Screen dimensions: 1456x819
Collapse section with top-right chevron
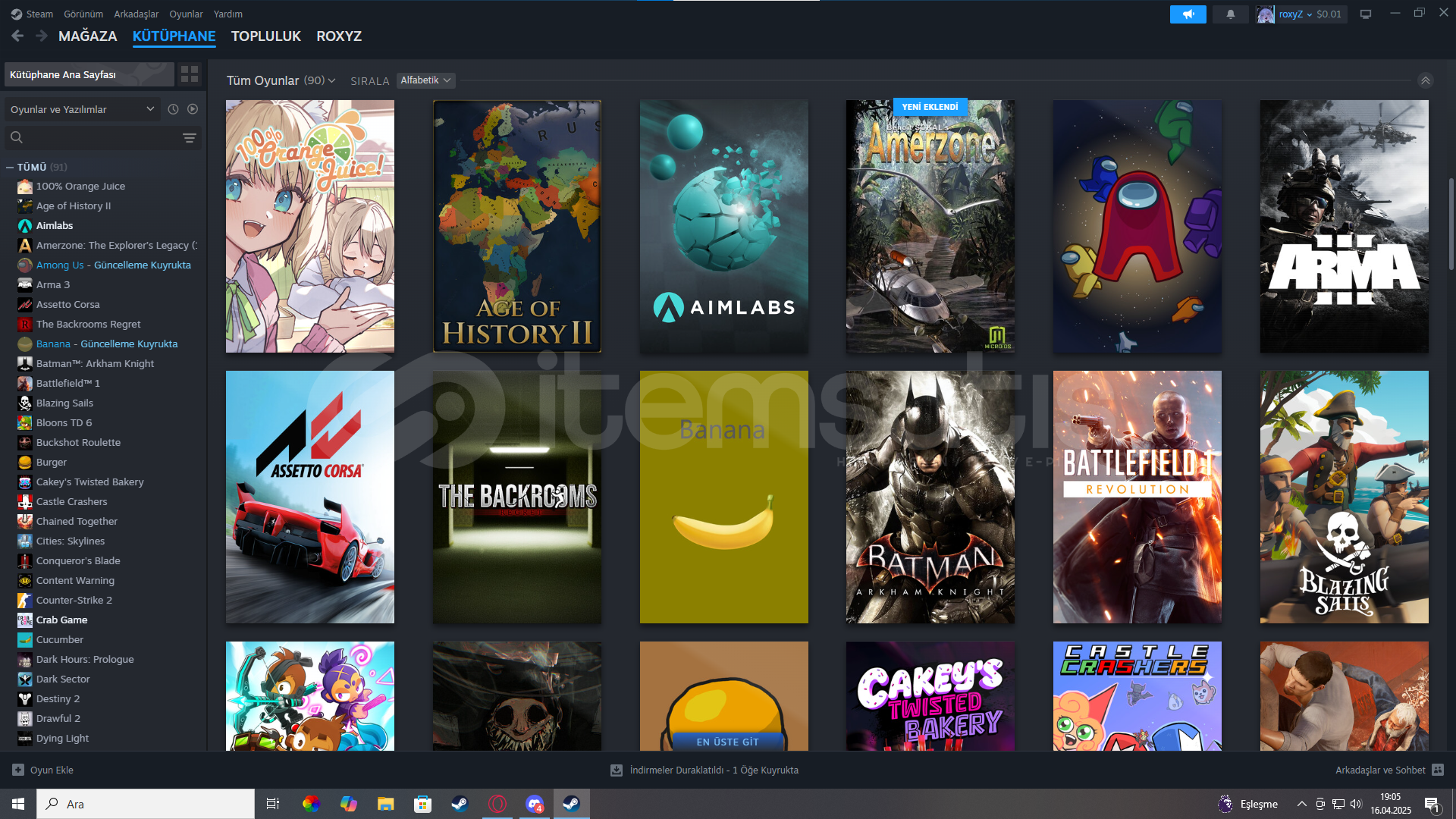point(1426,80)
